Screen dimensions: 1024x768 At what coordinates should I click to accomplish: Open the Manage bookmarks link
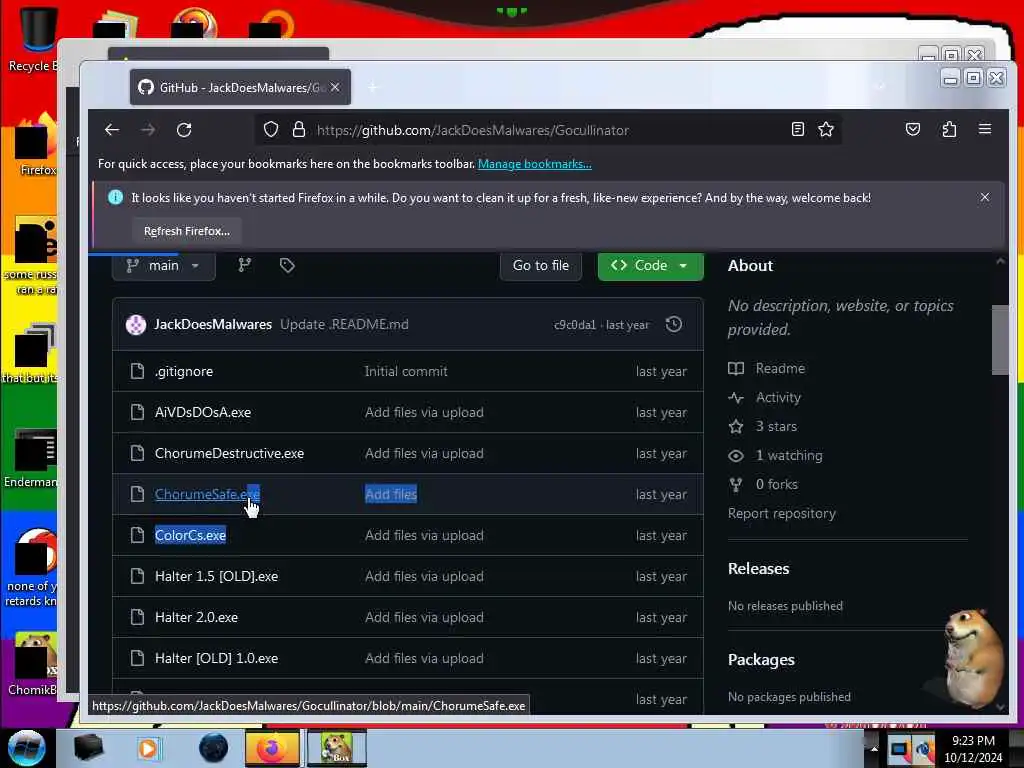pyautogui.click(x=535, y=164)
